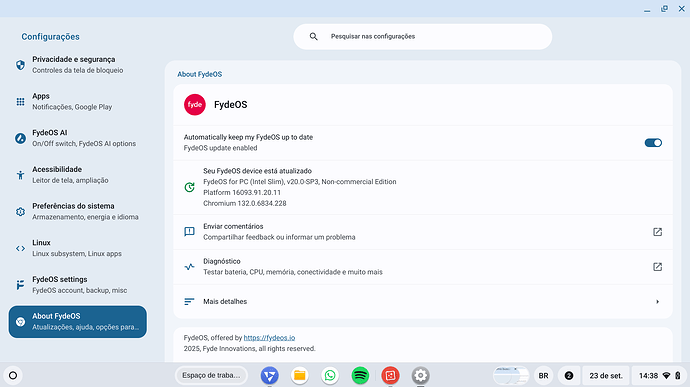Click the search magnifier icon
Image resolution: width=690 pixels, height=387 pixels.
tap(313, 37)
